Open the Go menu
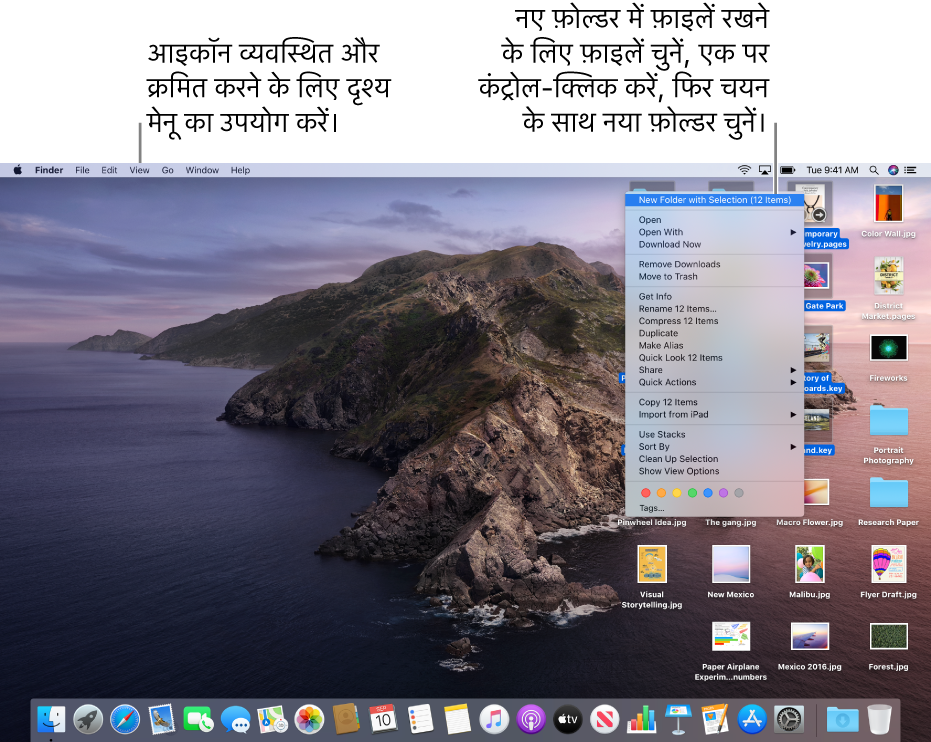Image resolution: width=931 pixels, height=742 pixels. [167, 170]
